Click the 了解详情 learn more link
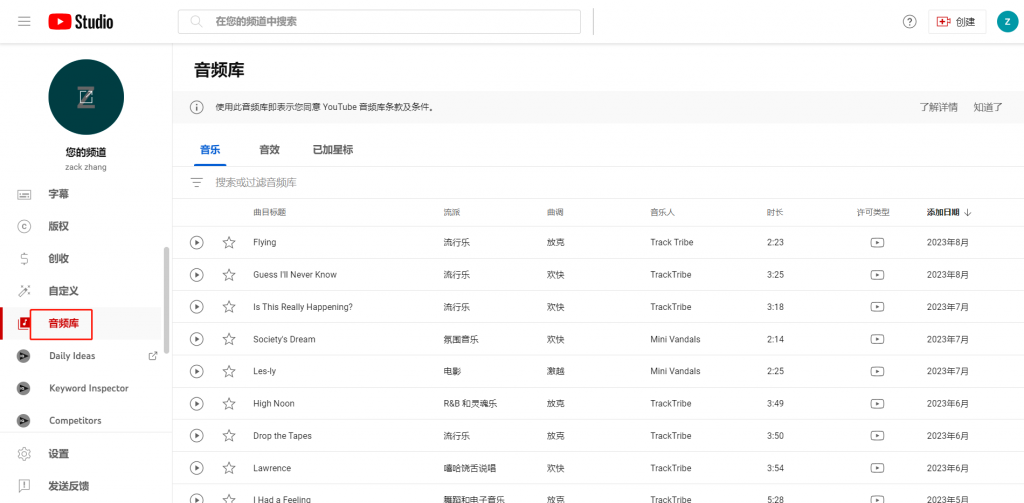The height and width of the screenshot is (503, 1024). click(x=938, y=107)
